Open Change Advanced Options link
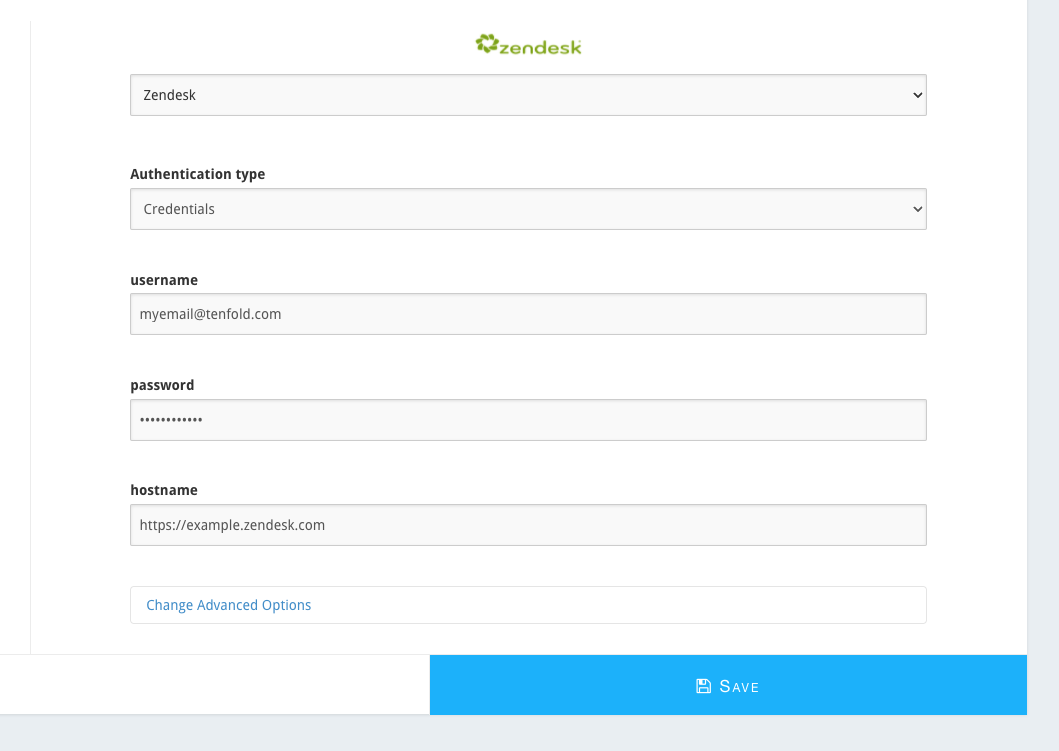This screenshot has width=1059, height=751. (x=228, y=605)
